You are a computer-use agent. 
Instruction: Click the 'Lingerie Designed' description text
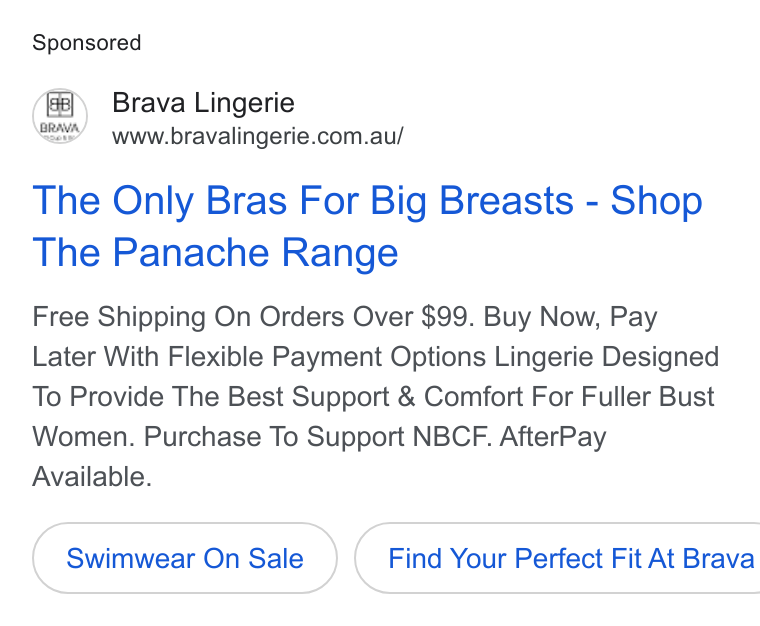pyautogui.click(x=607, y=357)
